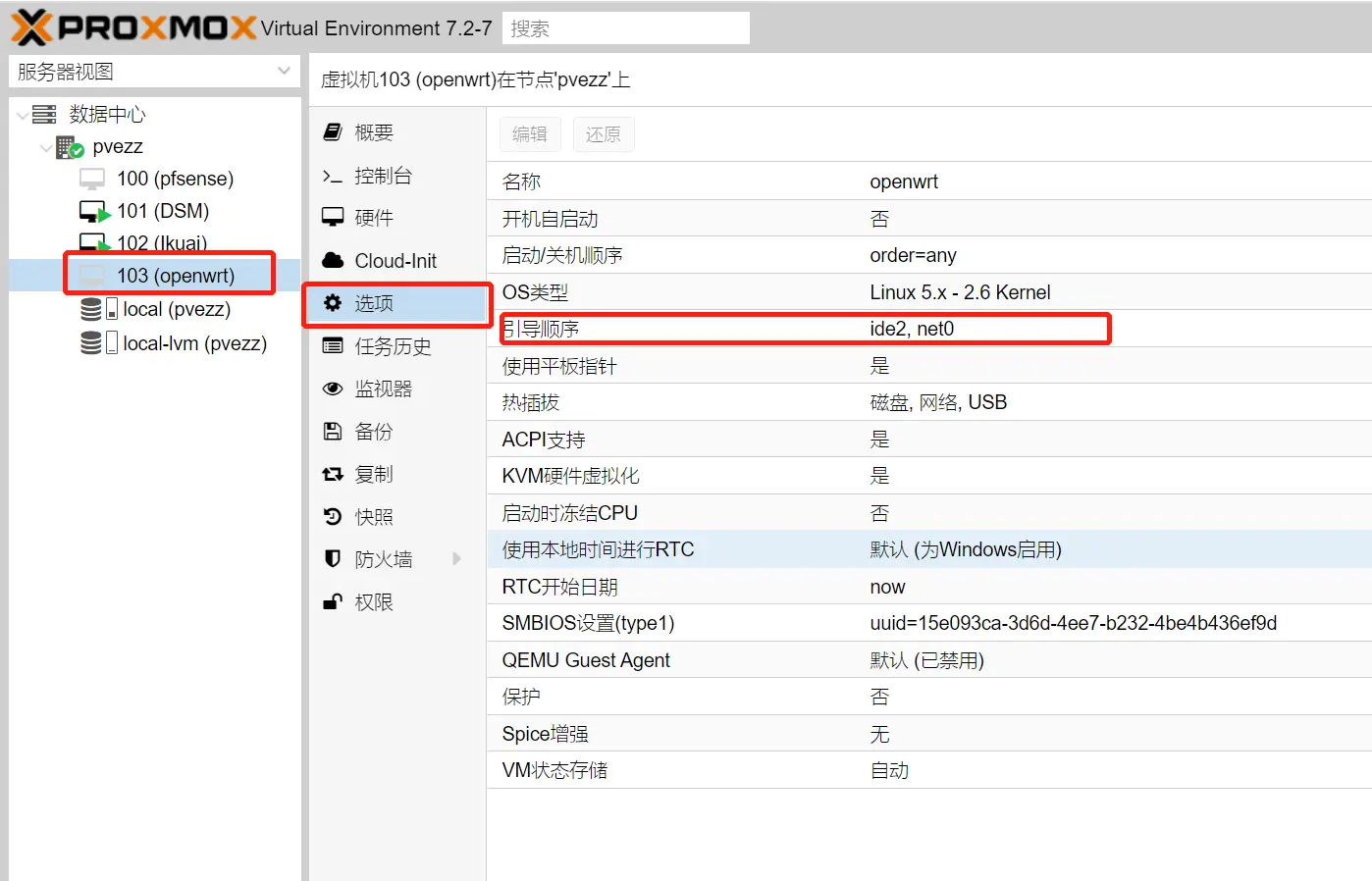Viewport: 1372px width, 881px height.
Task: Expand the 防火墙 submenu arrow
Action: (x=456, y=559)
